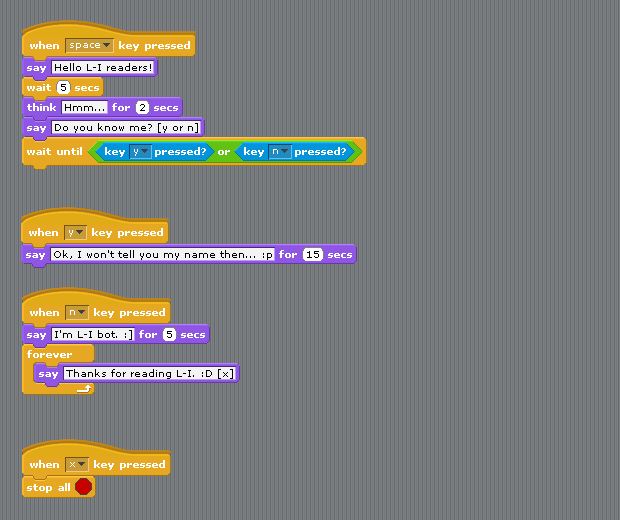Click the wait 5 secs number field

pyautogui.click(x=63, y=87)
